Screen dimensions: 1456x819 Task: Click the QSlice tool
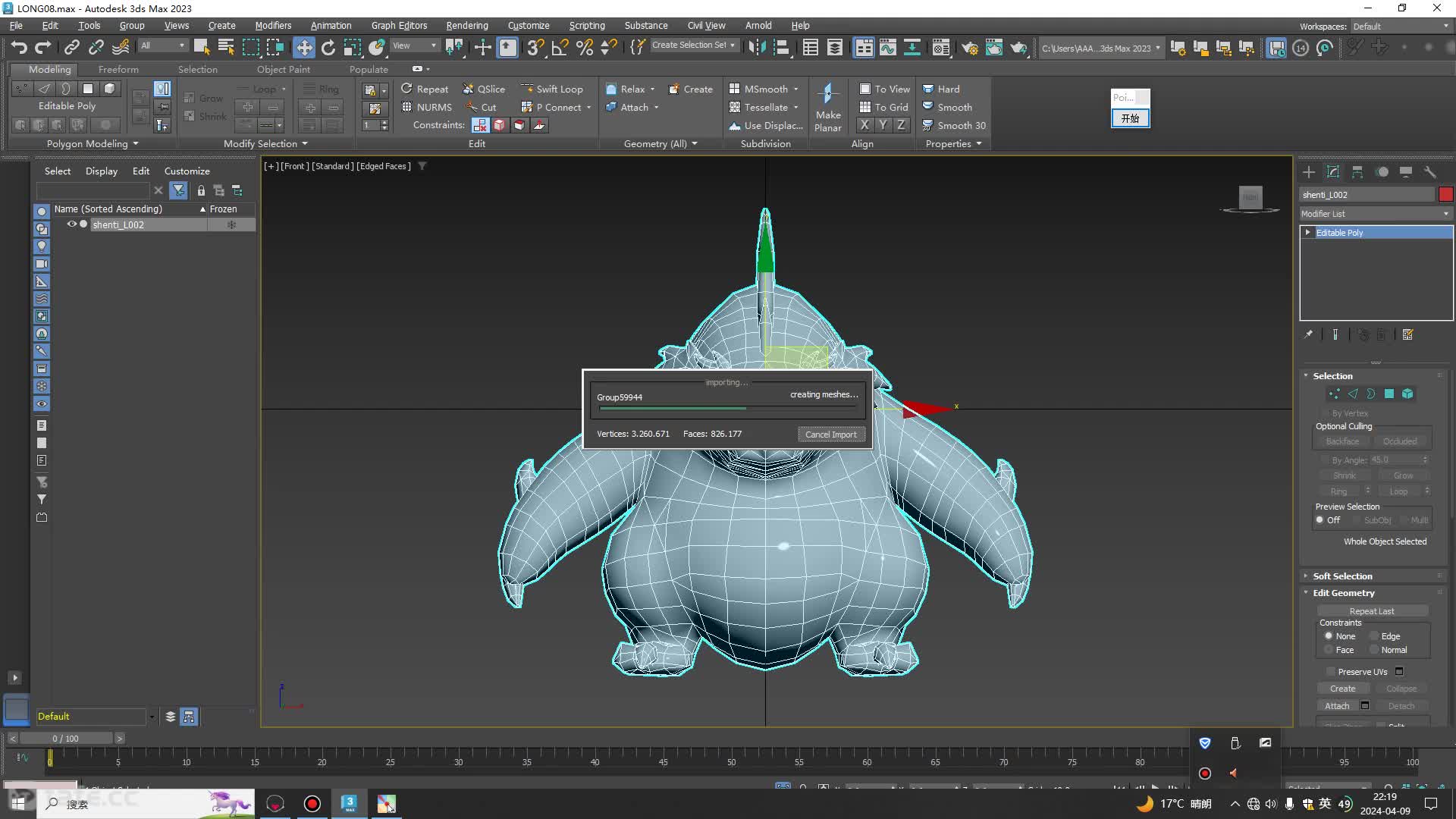[484, 89]
